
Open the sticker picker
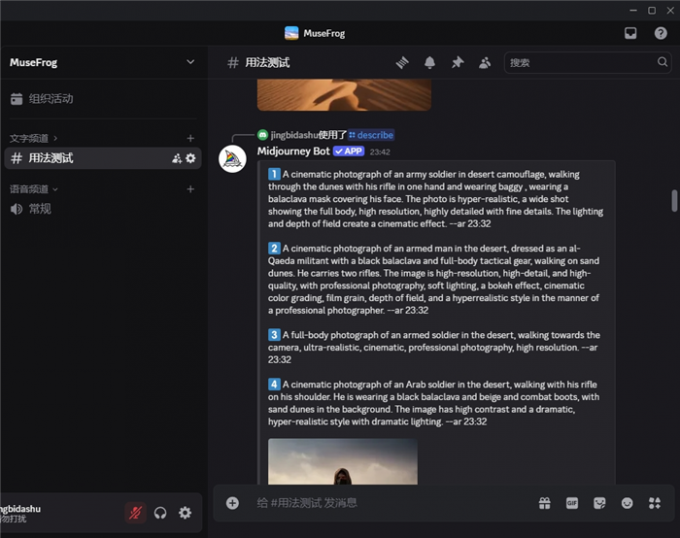point(599,503)
